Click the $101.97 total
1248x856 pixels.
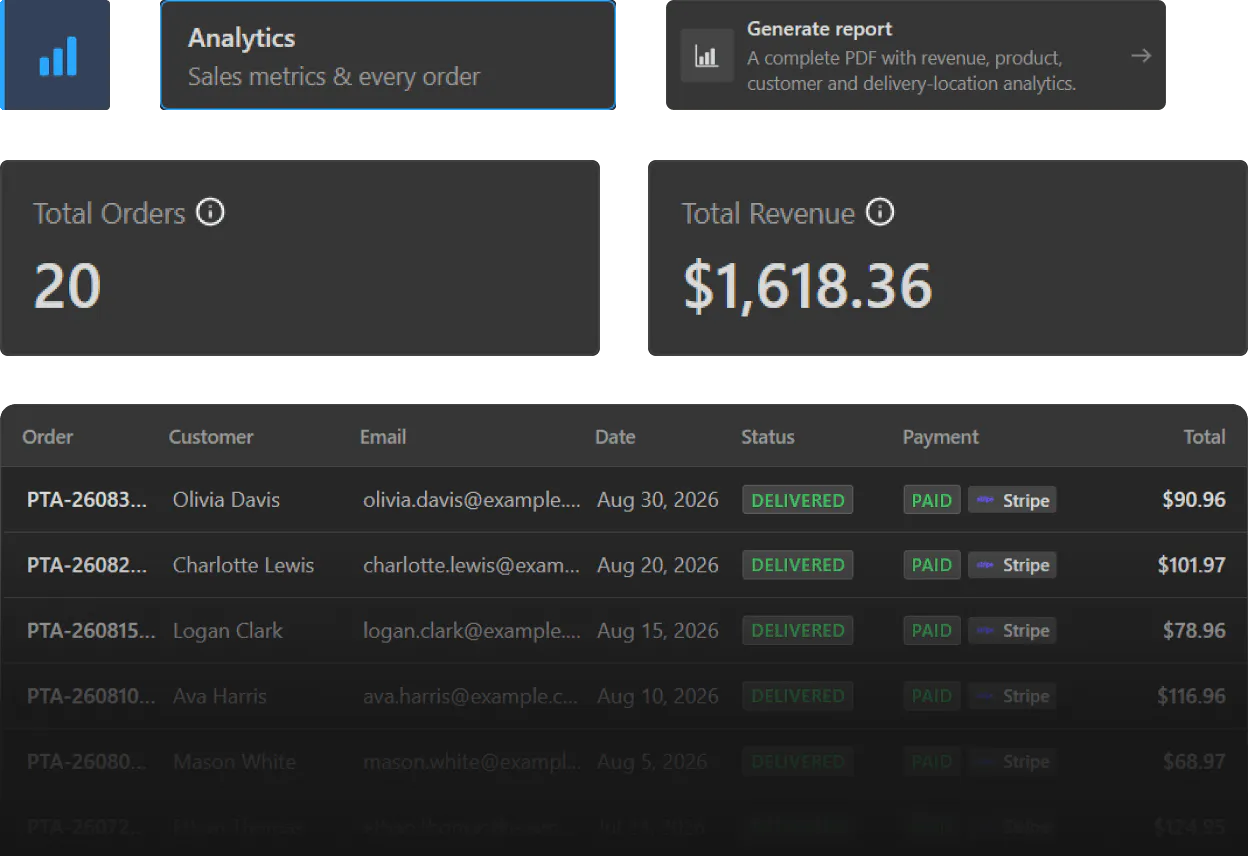point(1192,565)
